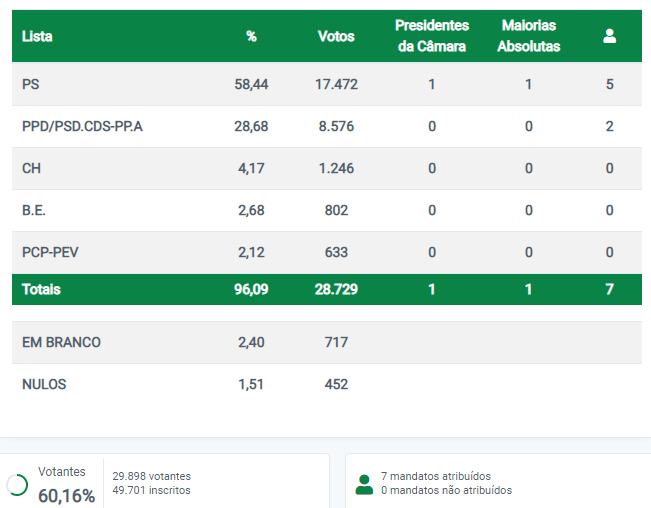Viewport: 651px width, 508px height.
Task: Click the Votantes 60,16% label
Action: coord(66,485)
